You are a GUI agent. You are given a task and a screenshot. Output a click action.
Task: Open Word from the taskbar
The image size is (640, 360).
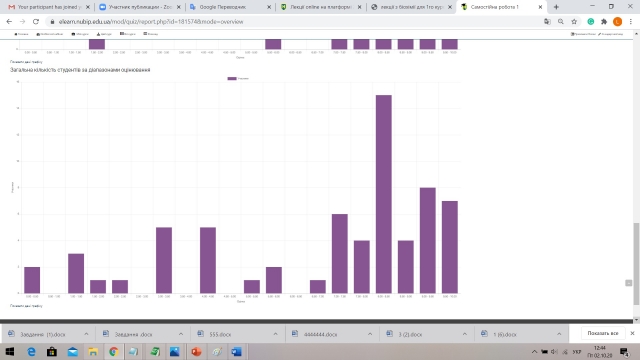(237, 351)
